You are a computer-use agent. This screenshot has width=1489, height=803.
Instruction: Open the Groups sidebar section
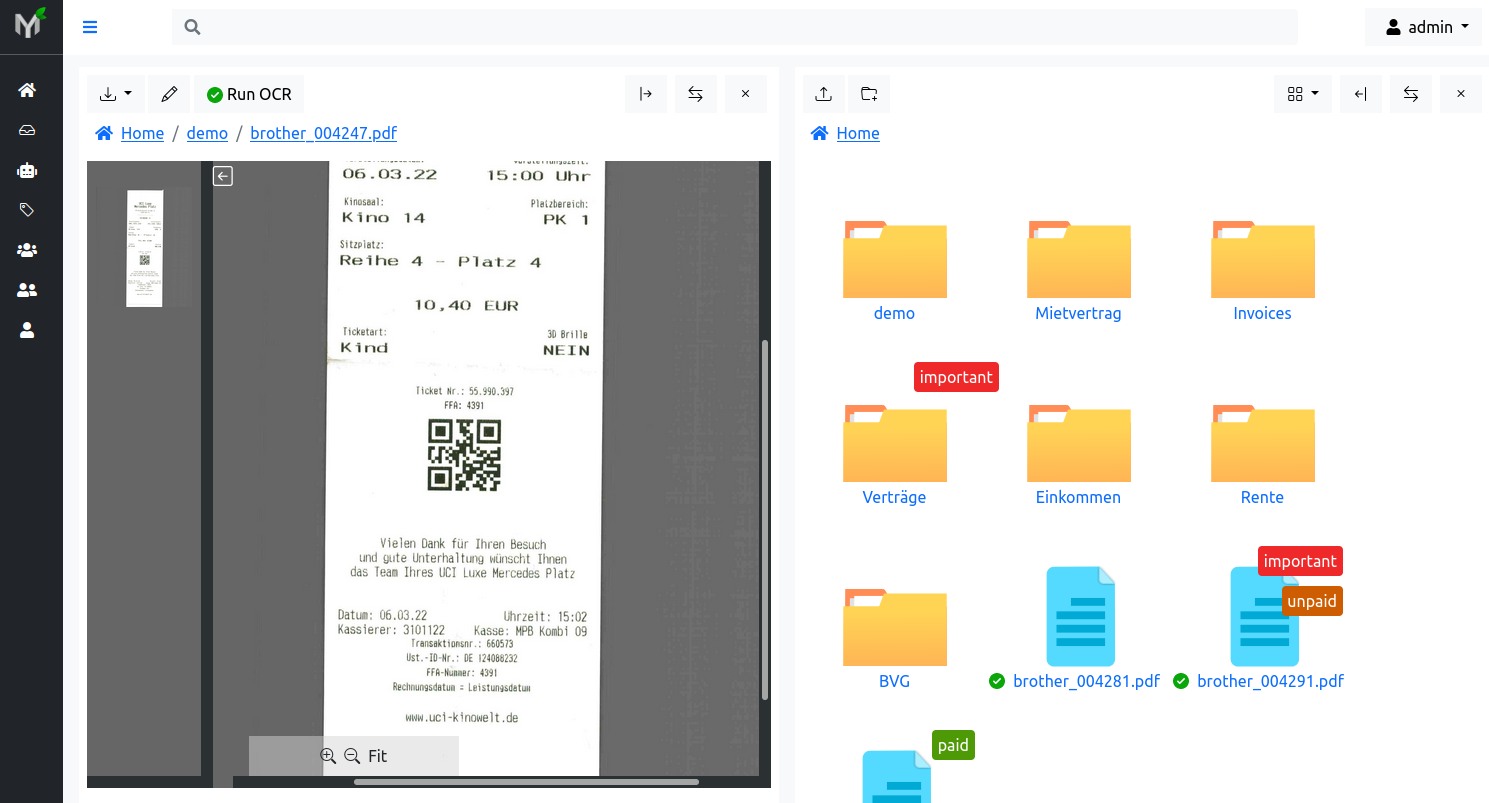[27, 250]
